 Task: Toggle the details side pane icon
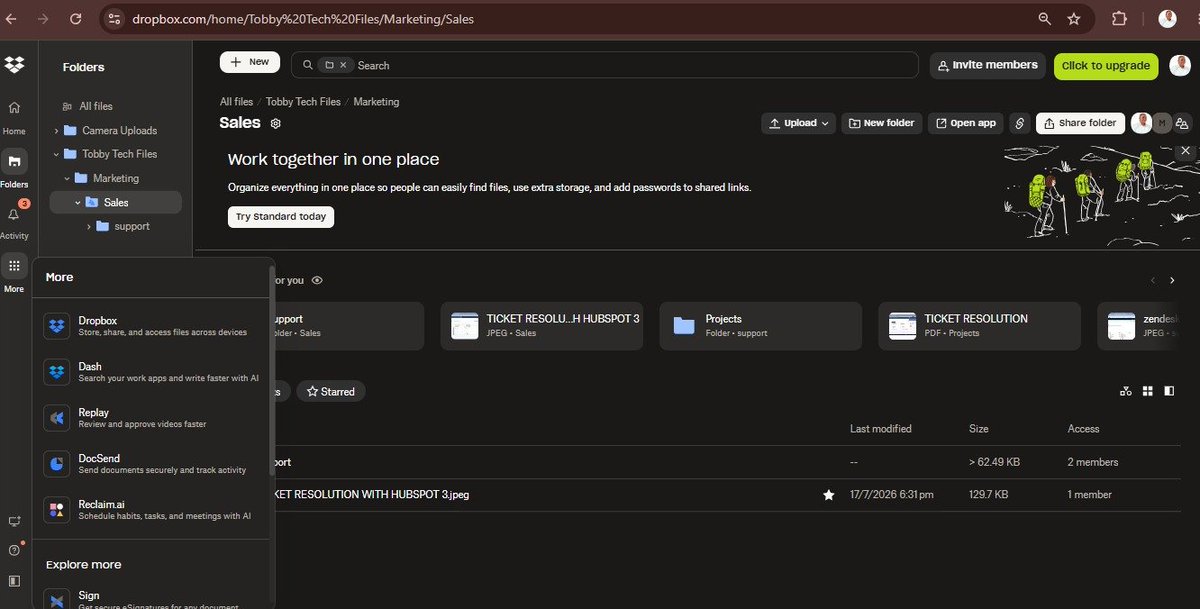[x=1169, y=391]
